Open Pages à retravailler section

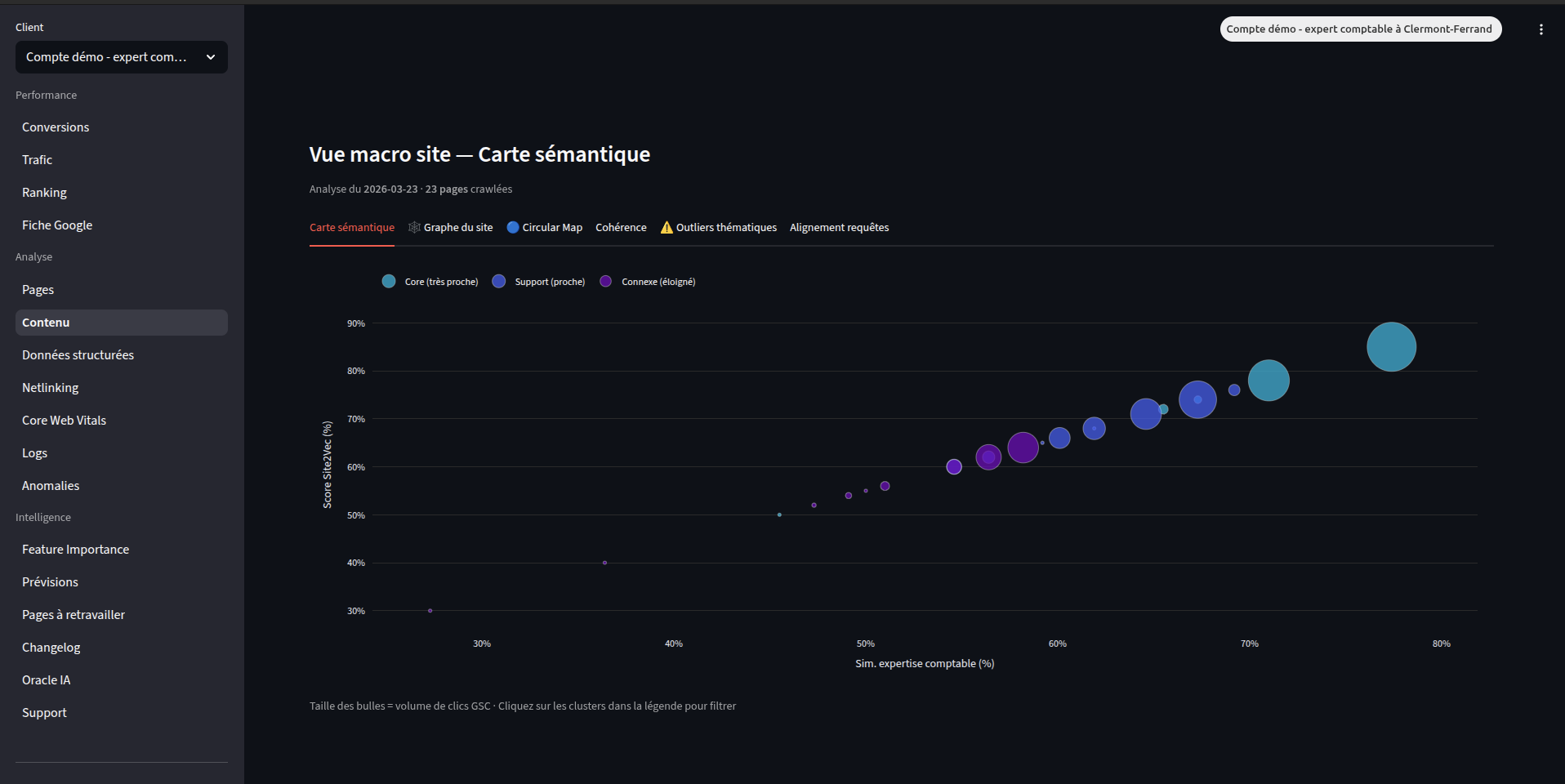(x=74, y=615)
